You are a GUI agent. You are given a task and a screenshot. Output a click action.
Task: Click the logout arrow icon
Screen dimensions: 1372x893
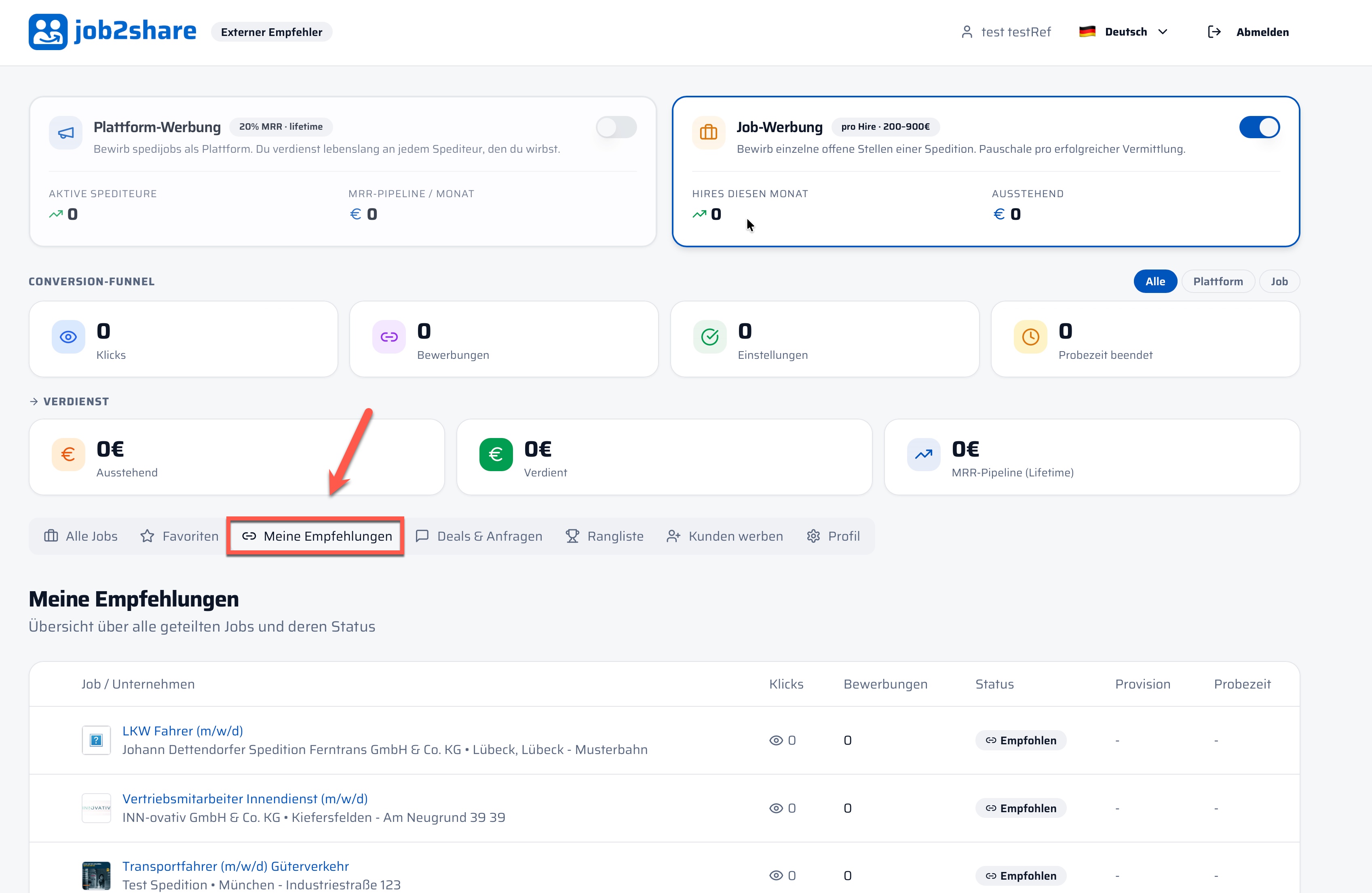click(1214, 32)
